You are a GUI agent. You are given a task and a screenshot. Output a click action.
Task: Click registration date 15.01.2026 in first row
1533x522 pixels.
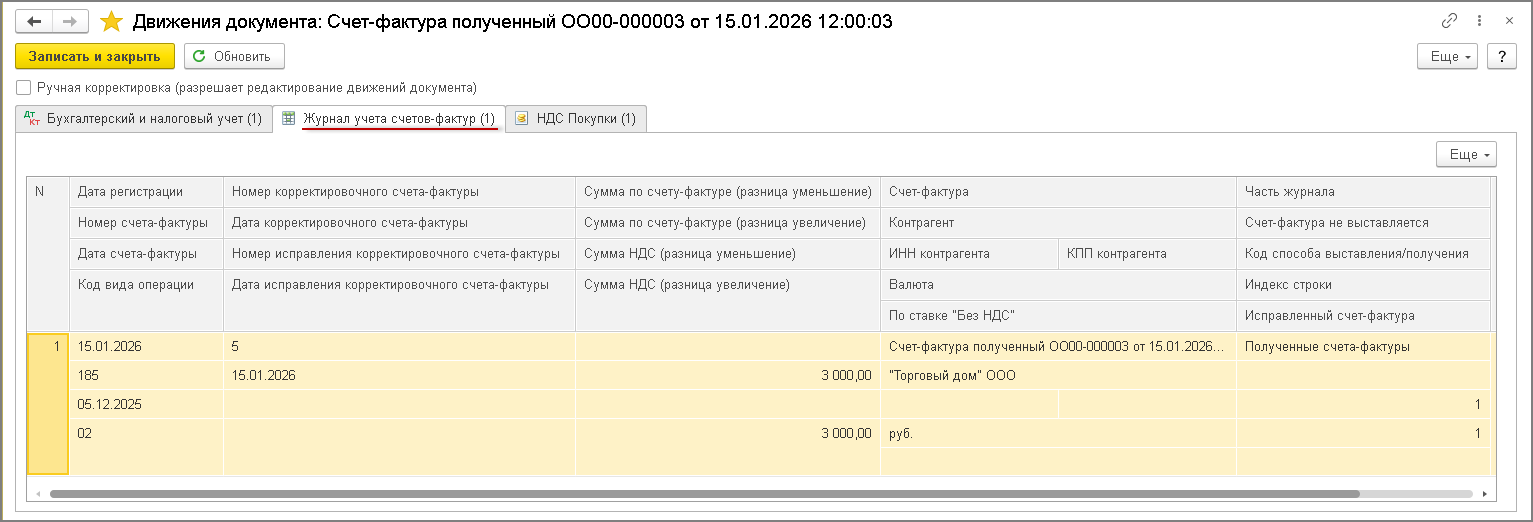[146, 347]
